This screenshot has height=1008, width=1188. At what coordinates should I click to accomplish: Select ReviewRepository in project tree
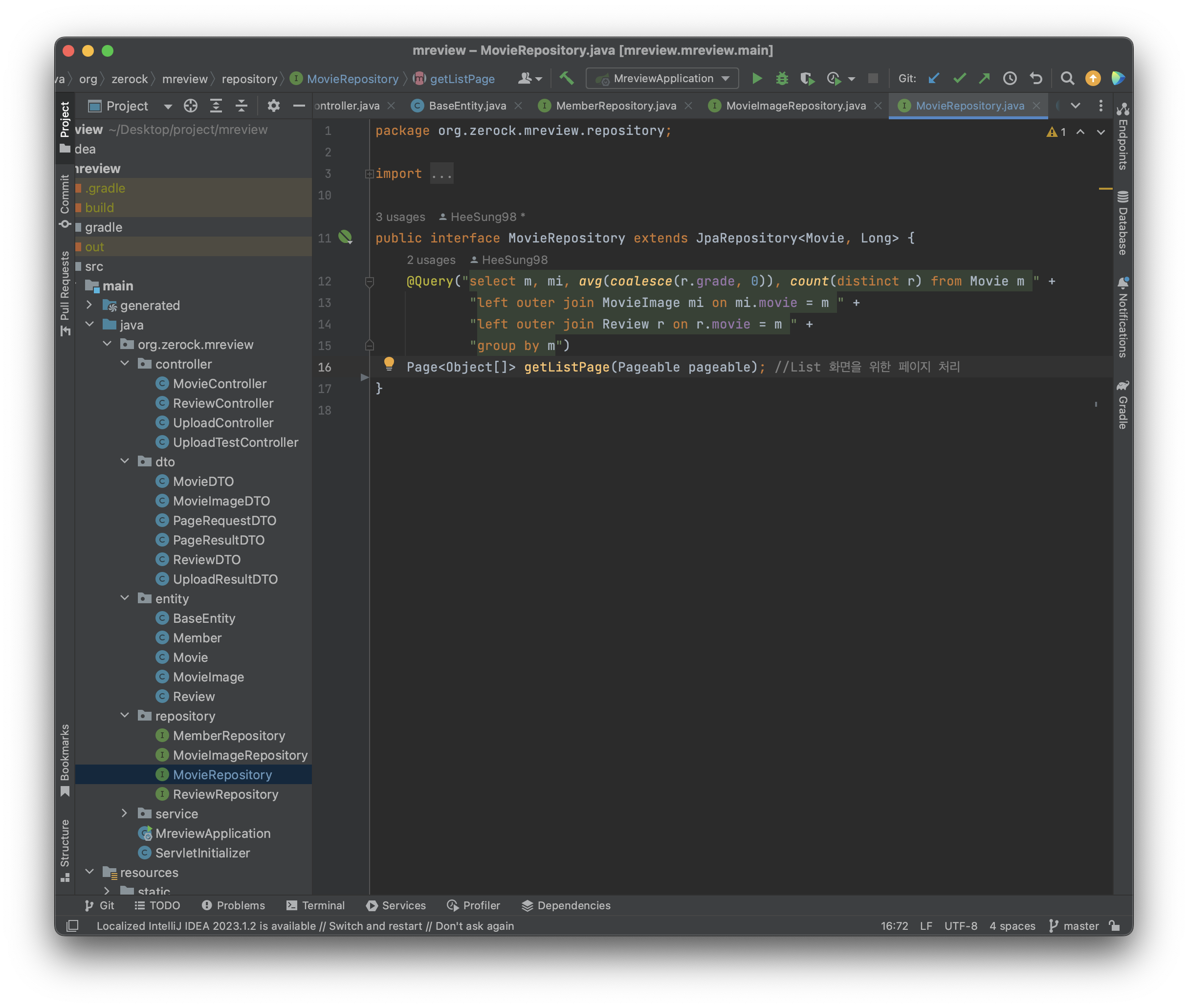(225, 794)
